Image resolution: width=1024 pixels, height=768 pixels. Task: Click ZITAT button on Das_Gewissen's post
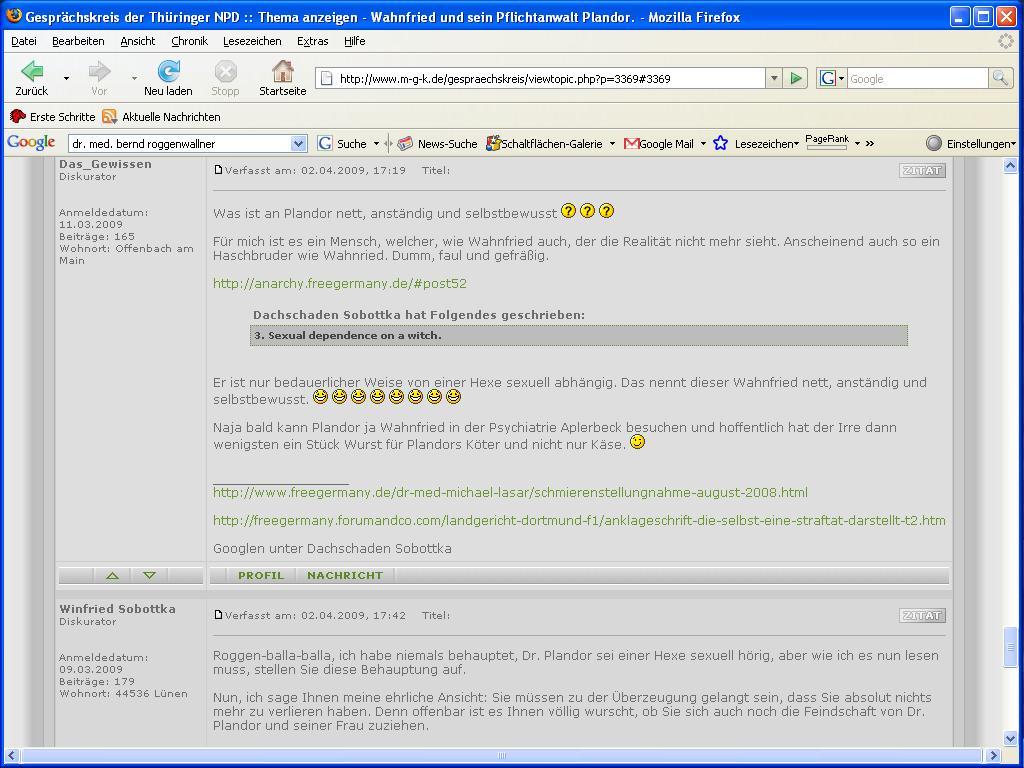[x=922, y=170]
